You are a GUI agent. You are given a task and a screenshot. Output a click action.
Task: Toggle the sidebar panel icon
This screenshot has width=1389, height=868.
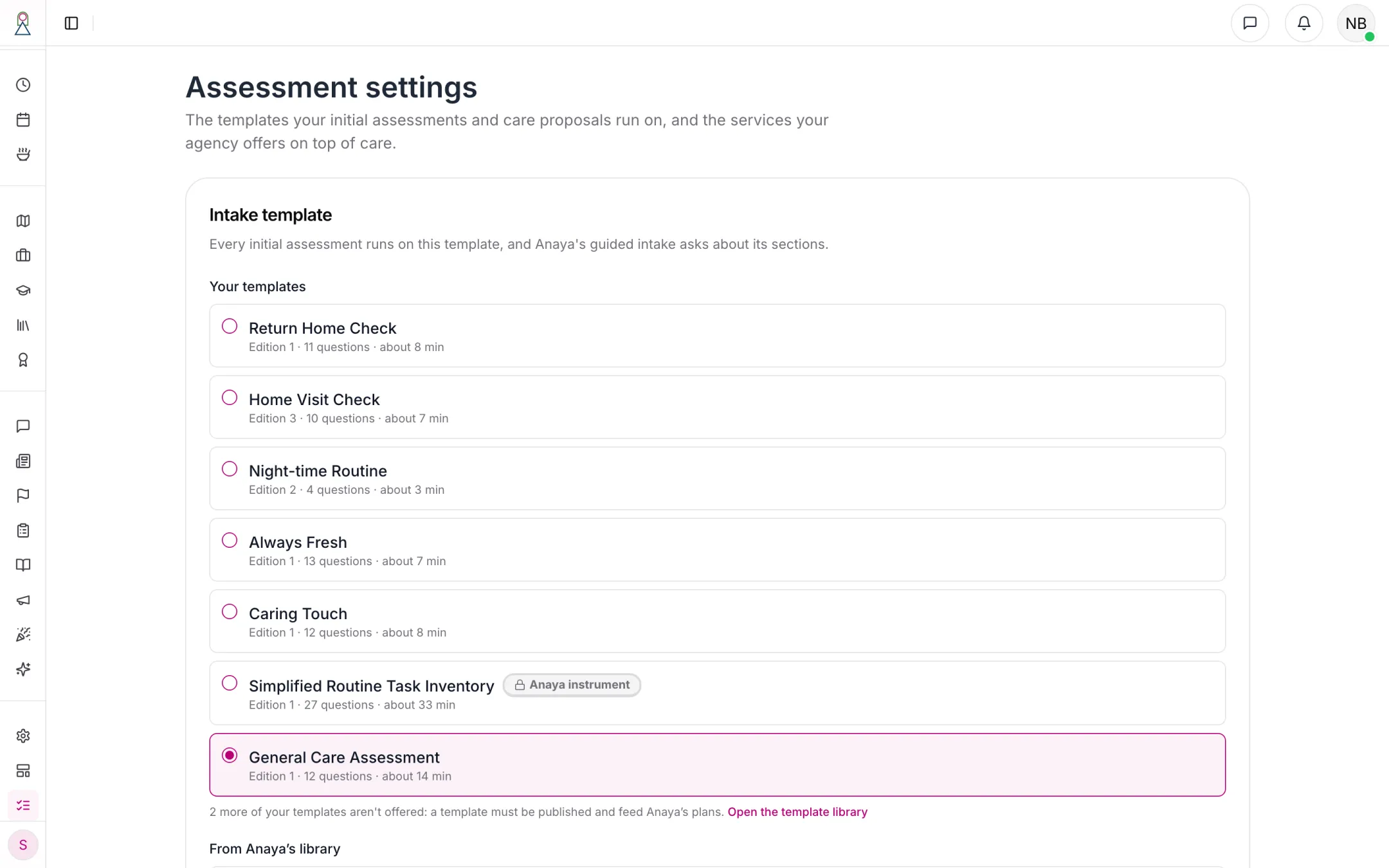[71, 23]
